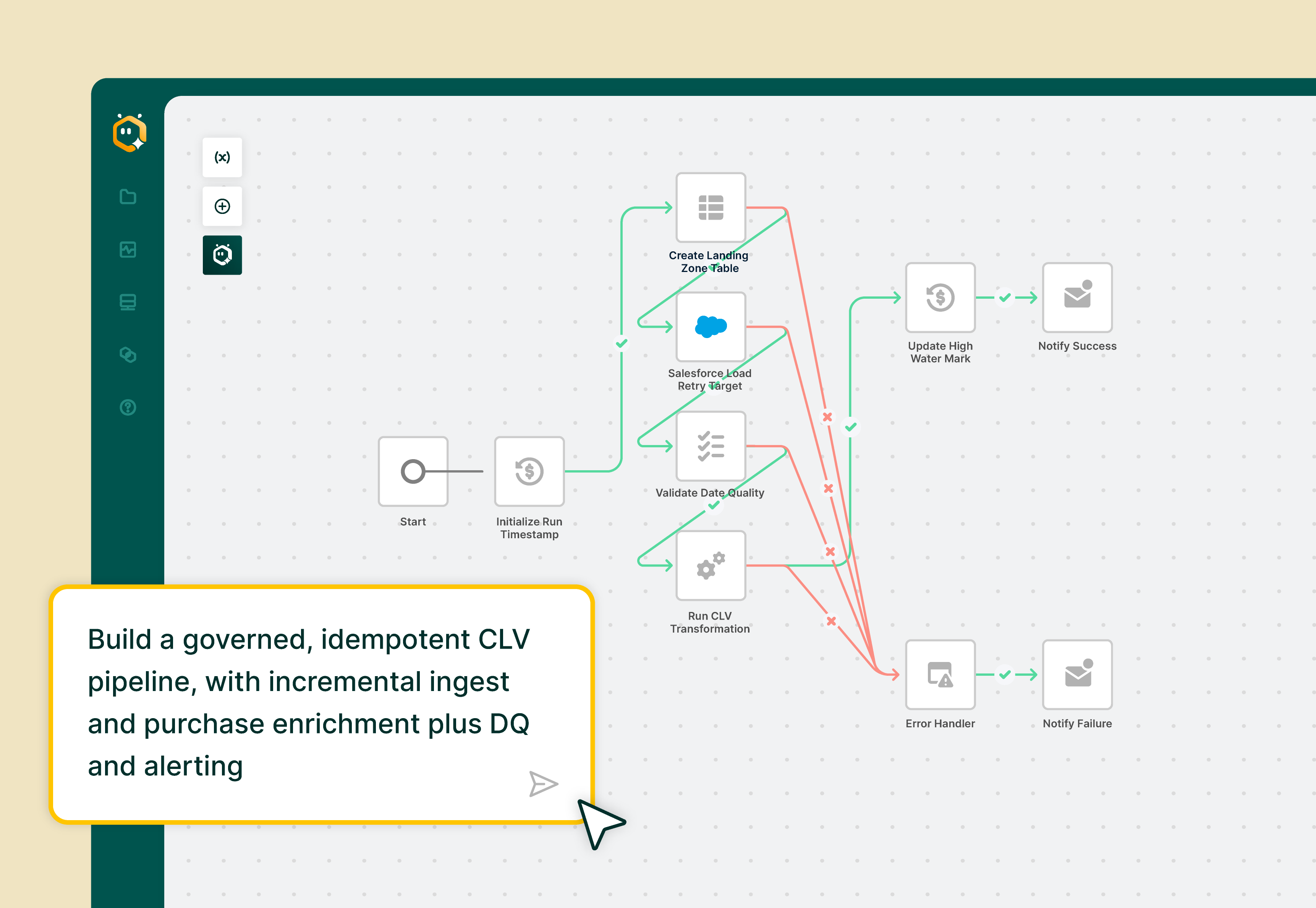The height and width of the screenshot is (908, 1316).
Task: Click the app logo in sidebar
Action: click(130, 134)
